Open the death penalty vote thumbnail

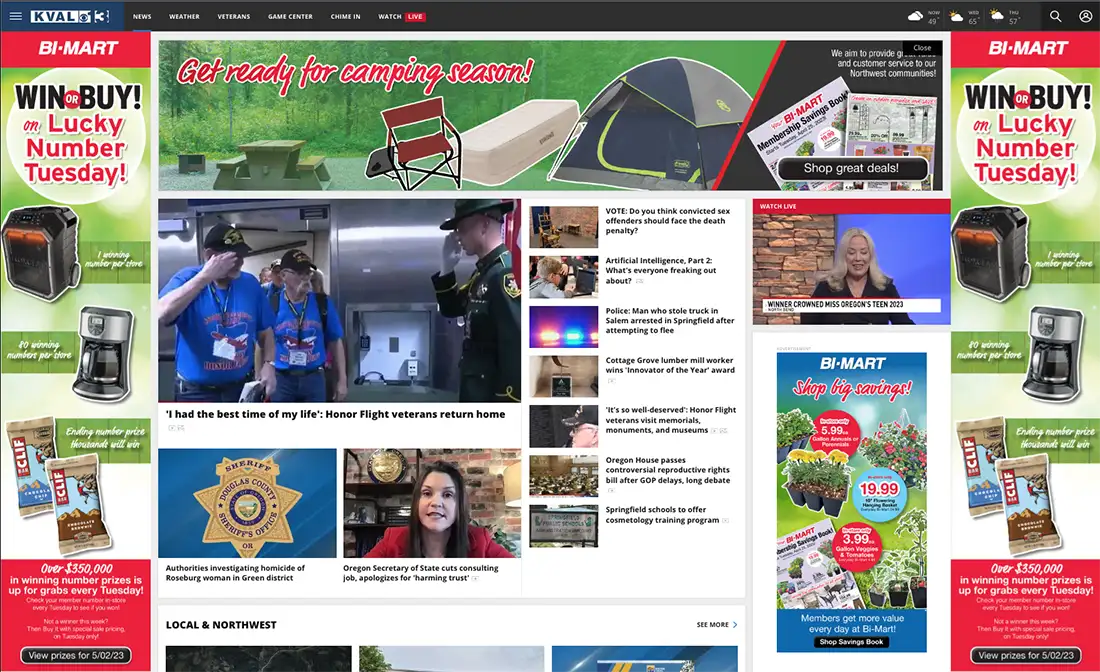pyautogui.click(x=564, y=227)
